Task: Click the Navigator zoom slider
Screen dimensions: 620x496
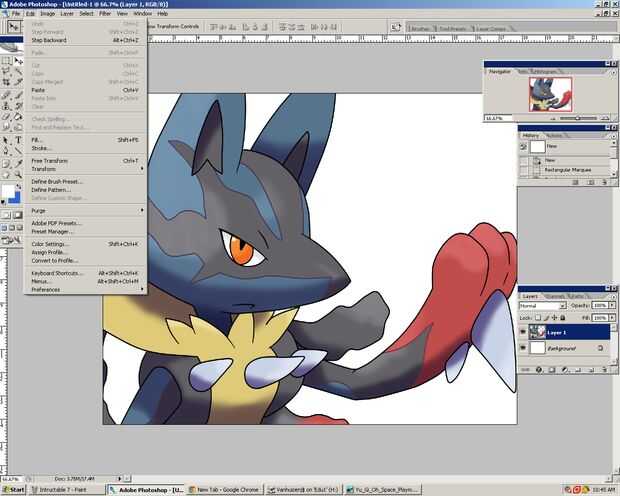Action: pyautogui.click(x=578, y=118)
